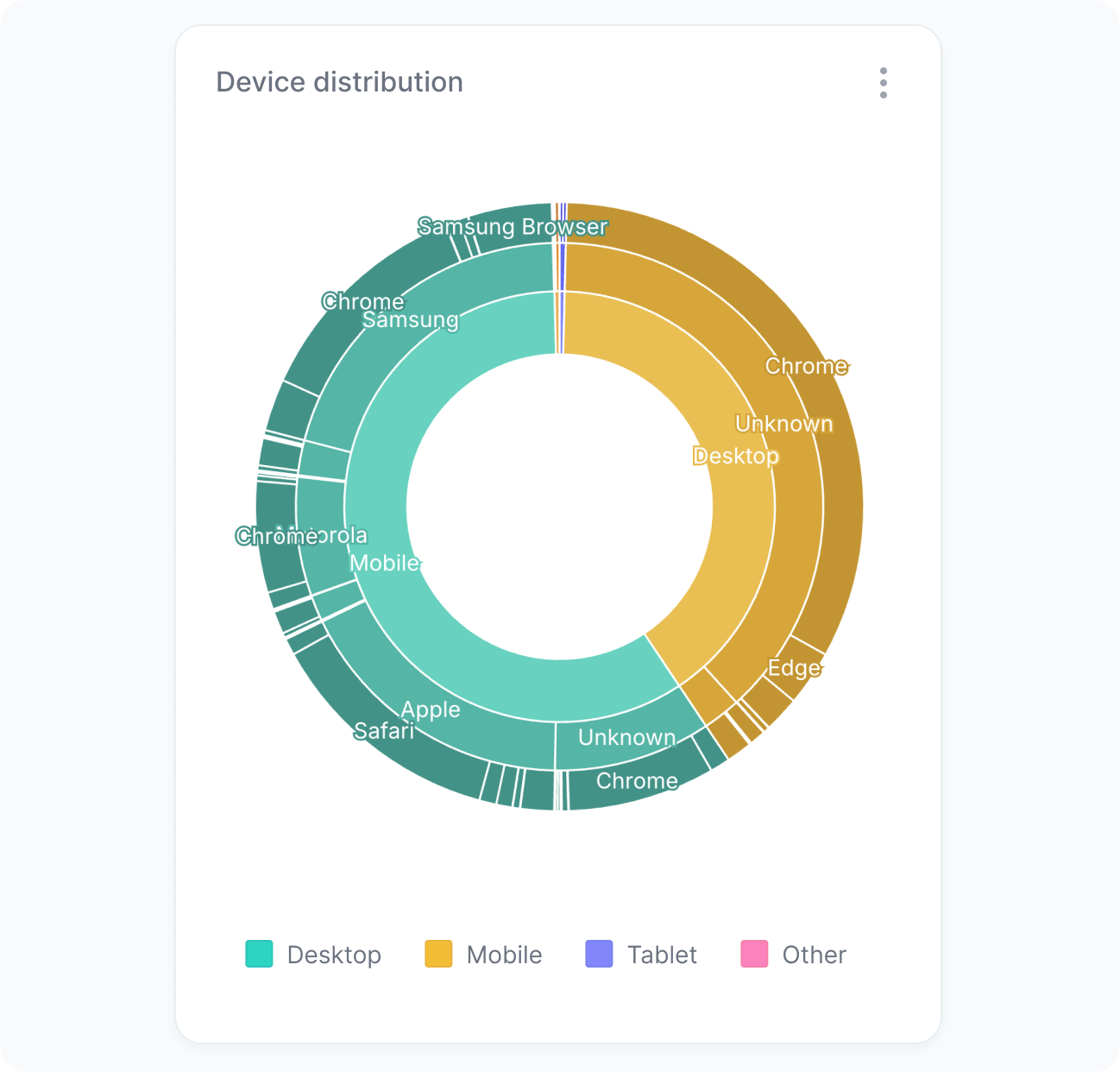
Task: Select the Unknown slice on the right side
Action: pos(783,423)
